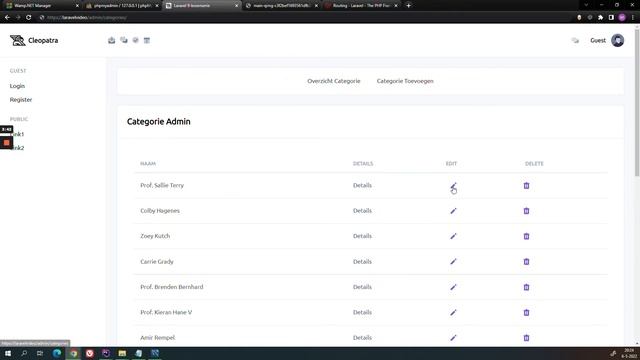Open Microsoft Edge from the taskbar
The image size is (640, 360).
(57, 353)
